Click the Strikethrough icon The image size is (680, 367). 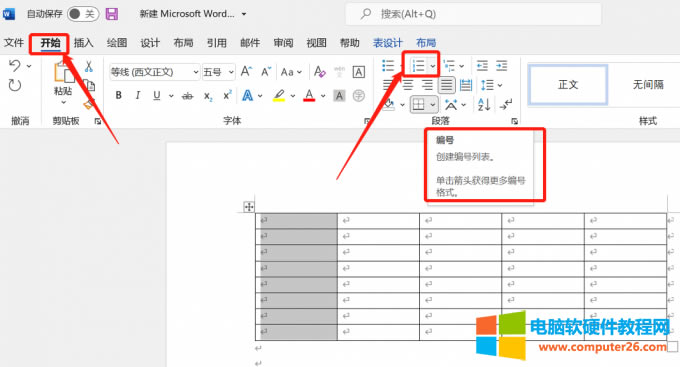coord(187,96)
